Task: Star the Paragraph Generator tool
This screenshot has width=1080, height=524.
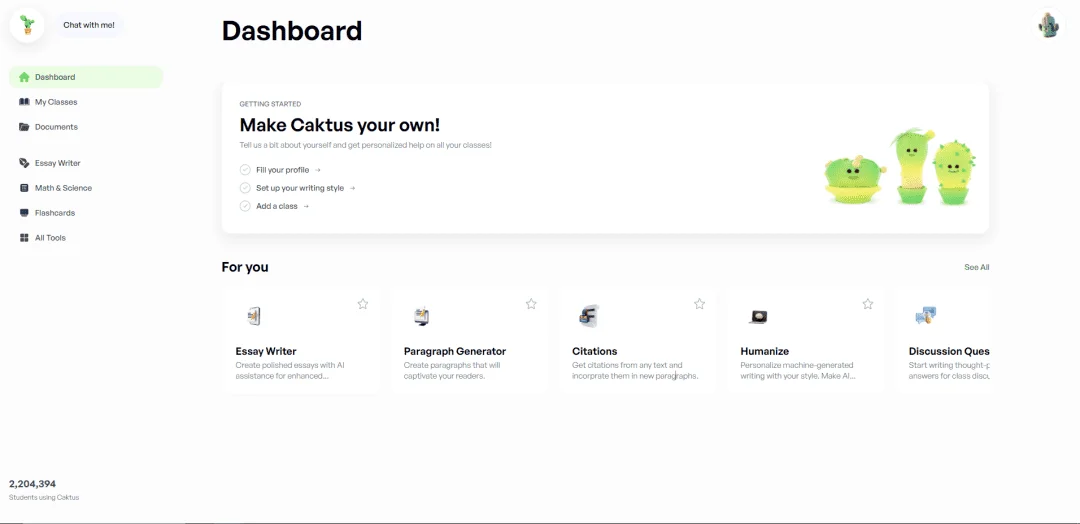Action: [x=531, y=304]
